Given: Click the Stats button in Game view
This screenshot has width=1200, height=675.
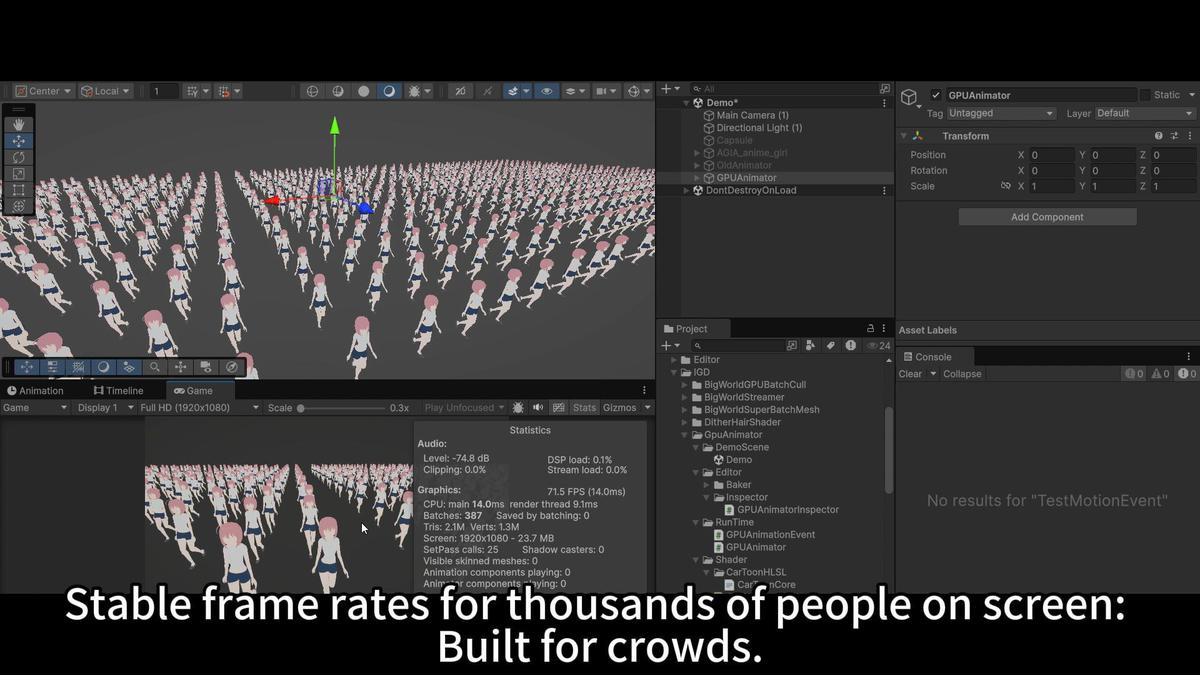Looking at the screenshot, I should (584, 408).
